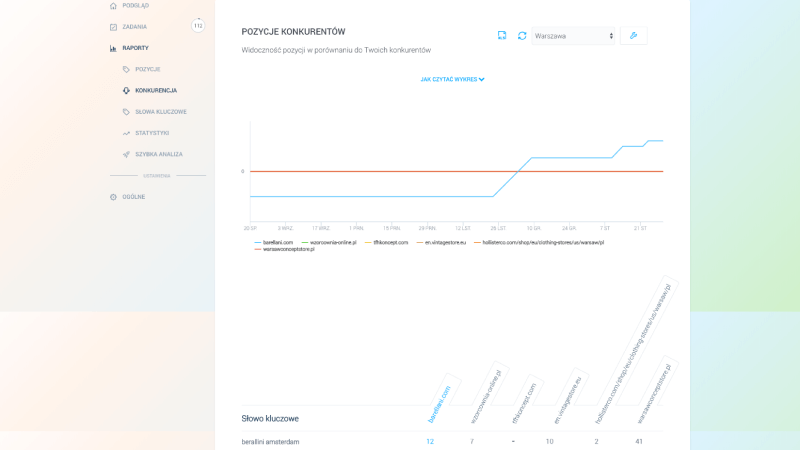Click position value 10 in table
Screen dimensions: 800x450
[x=549, y=442]
